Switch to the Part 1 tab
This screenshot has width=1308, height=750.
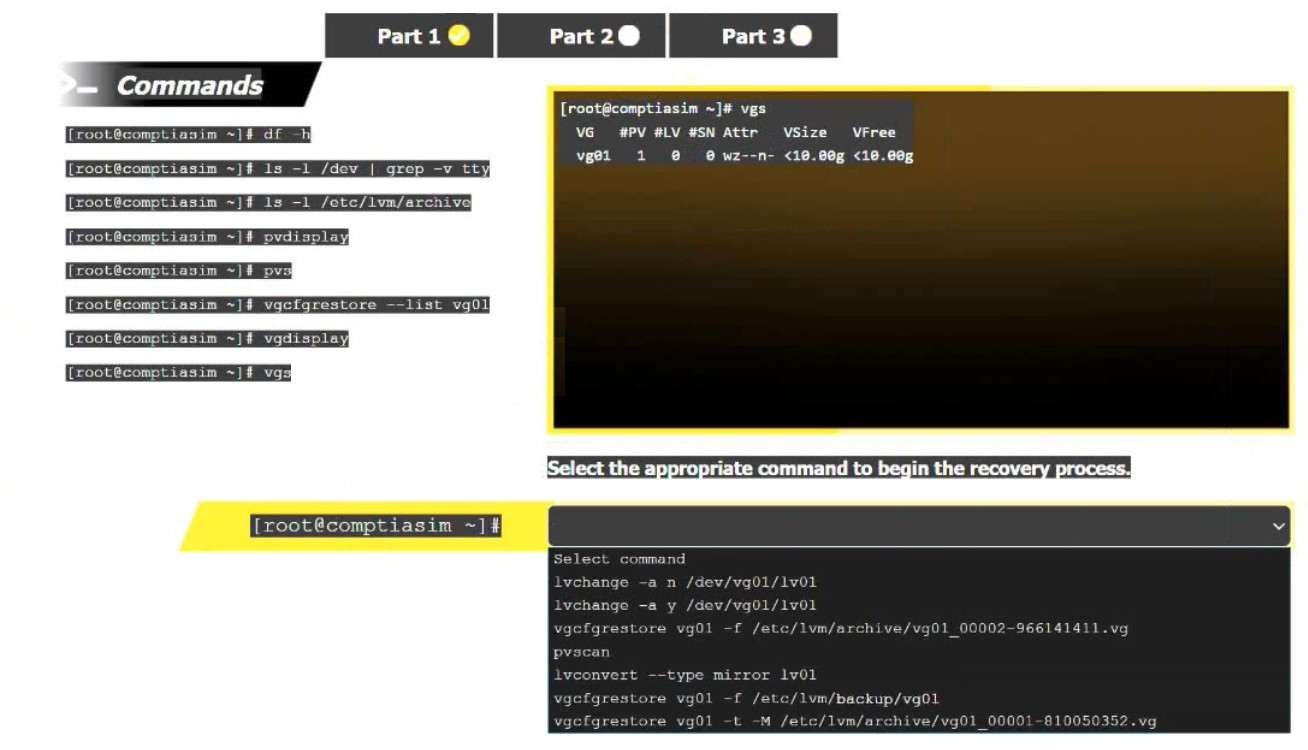click(x=410, y=36)
